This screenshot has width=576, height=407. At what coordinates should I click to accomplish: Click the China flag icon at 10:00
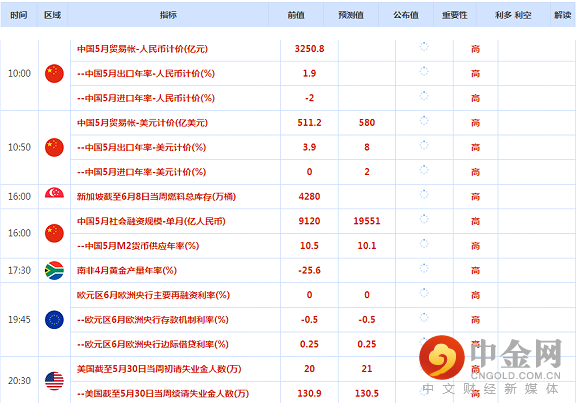(54, 73)
